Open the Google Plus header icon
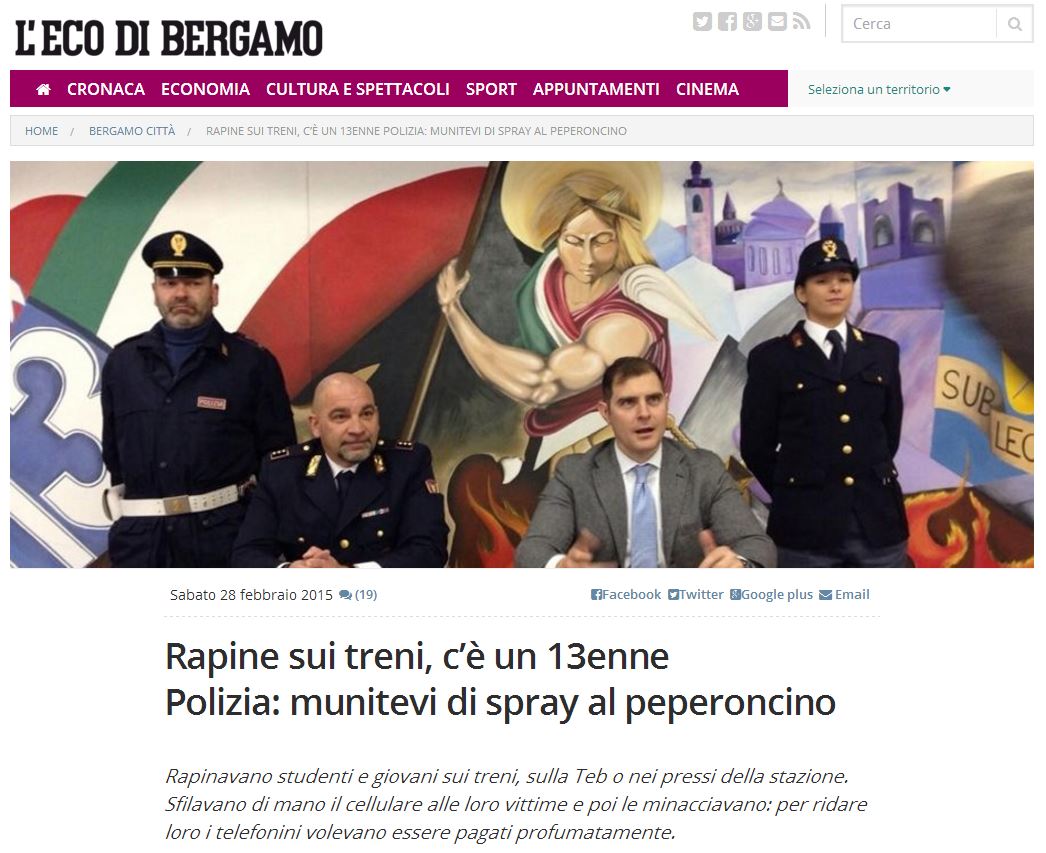The image size is (1046, 853). pos(752,22)
